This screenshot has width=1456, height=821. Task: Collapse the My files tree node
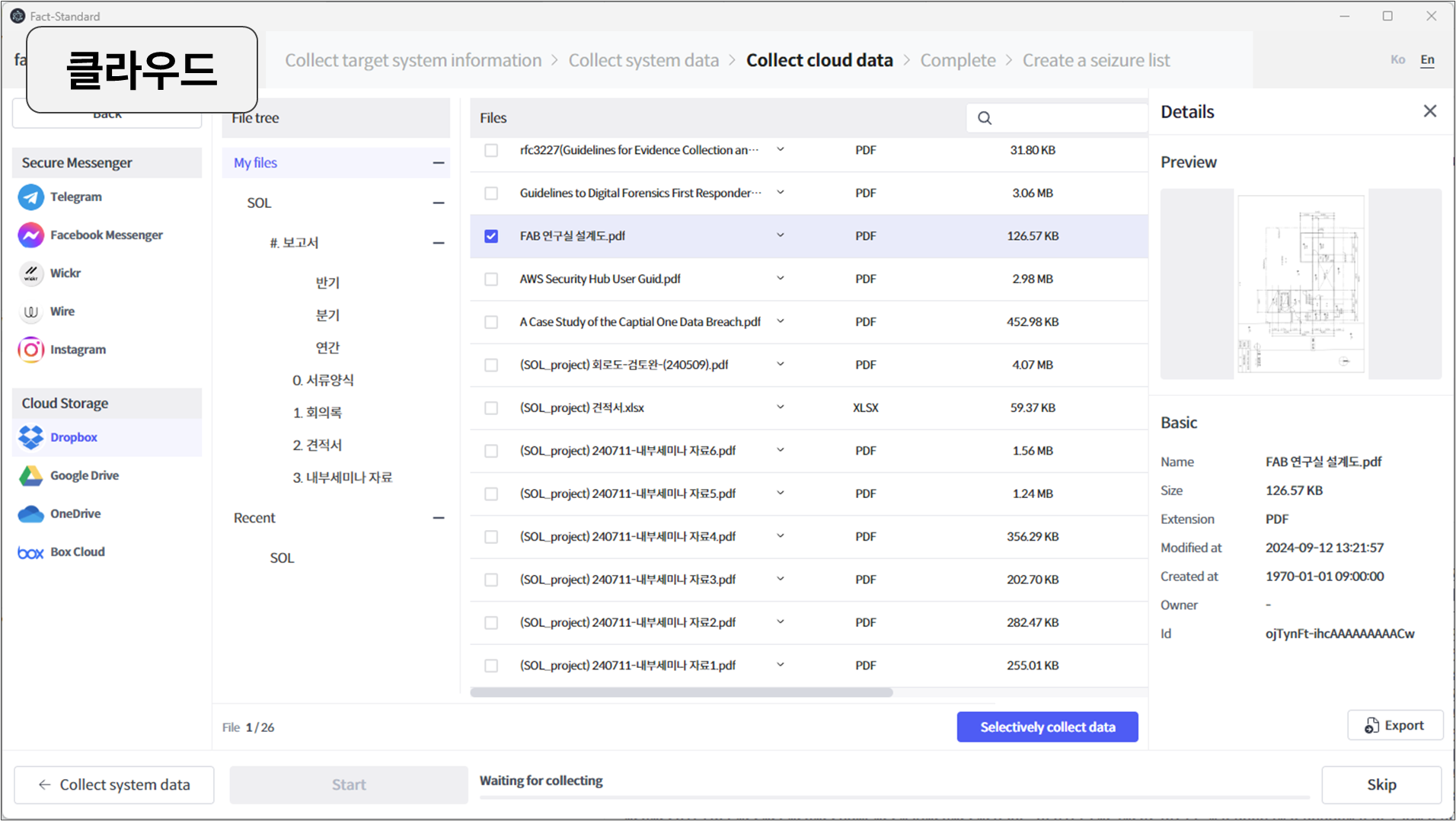click(438, 163)
